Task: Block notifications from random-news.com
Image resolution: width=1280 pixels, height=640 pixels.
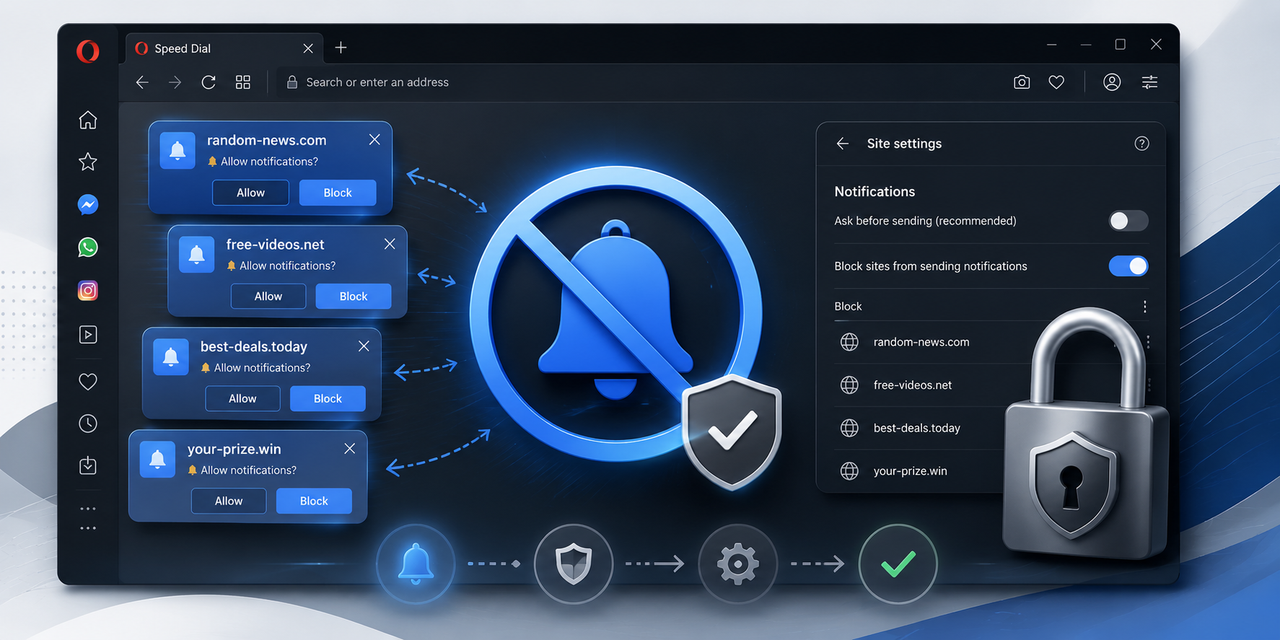Action: 337,193
